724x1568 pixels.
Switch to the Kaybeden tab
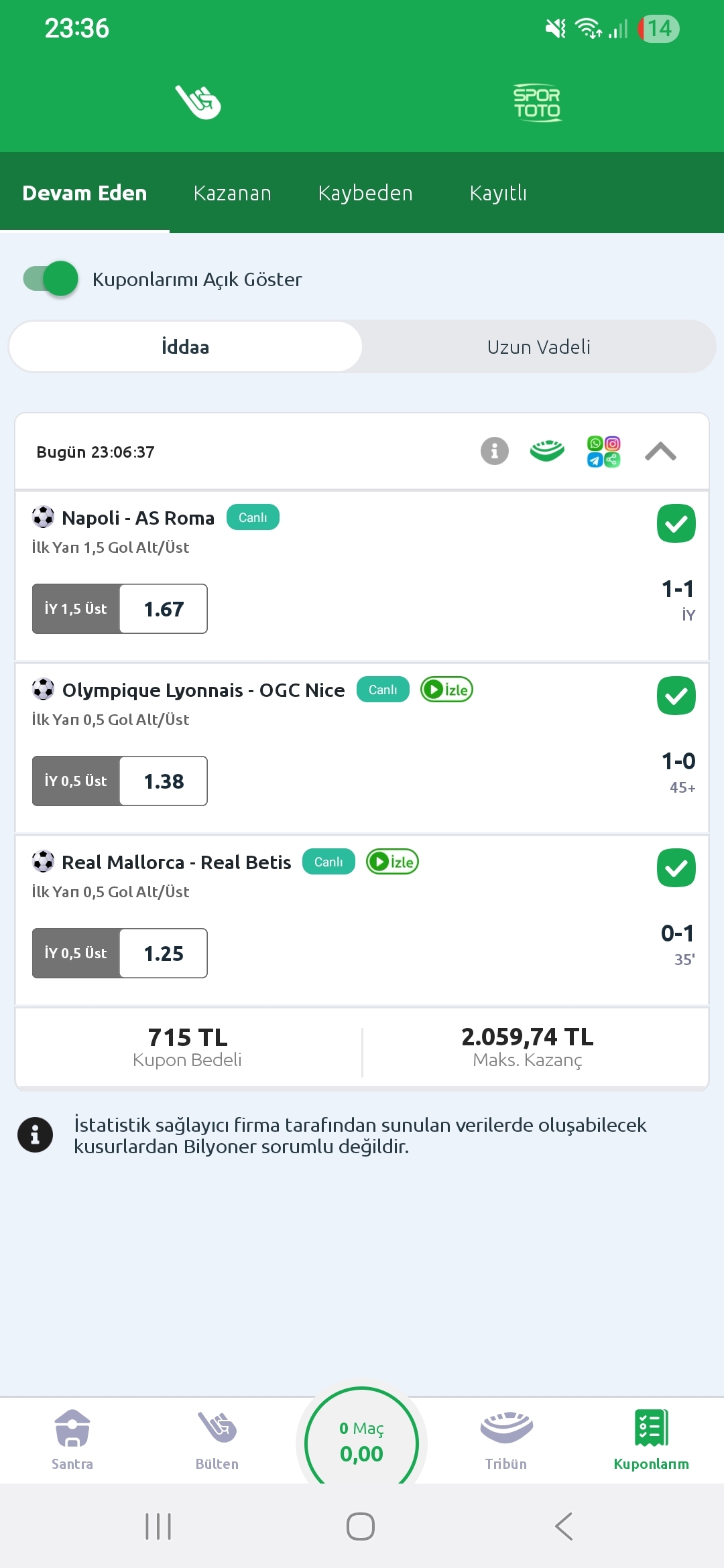point(365,193)
